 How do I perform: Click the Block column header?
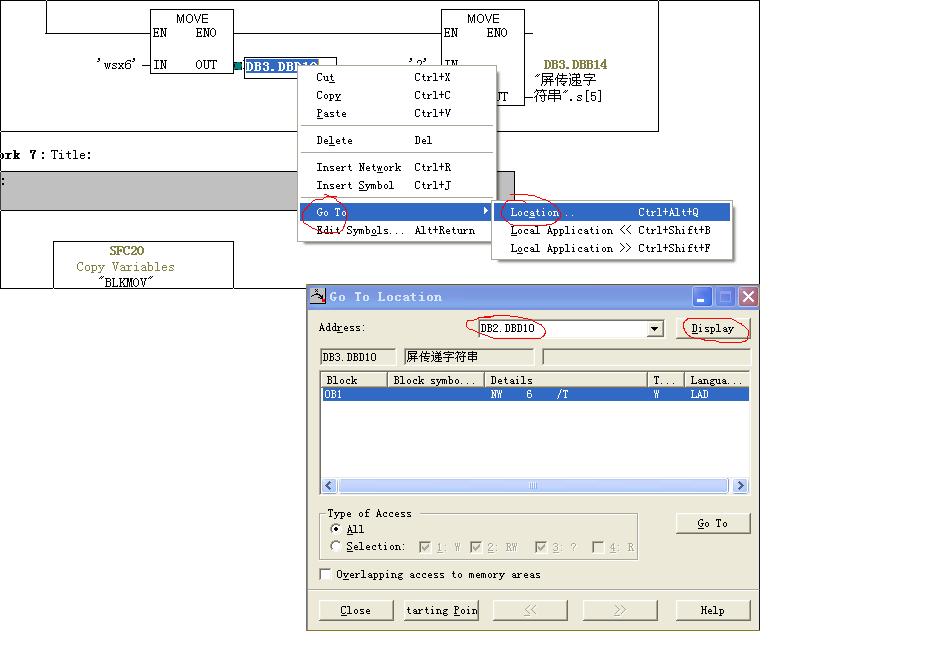coord(352,380)
